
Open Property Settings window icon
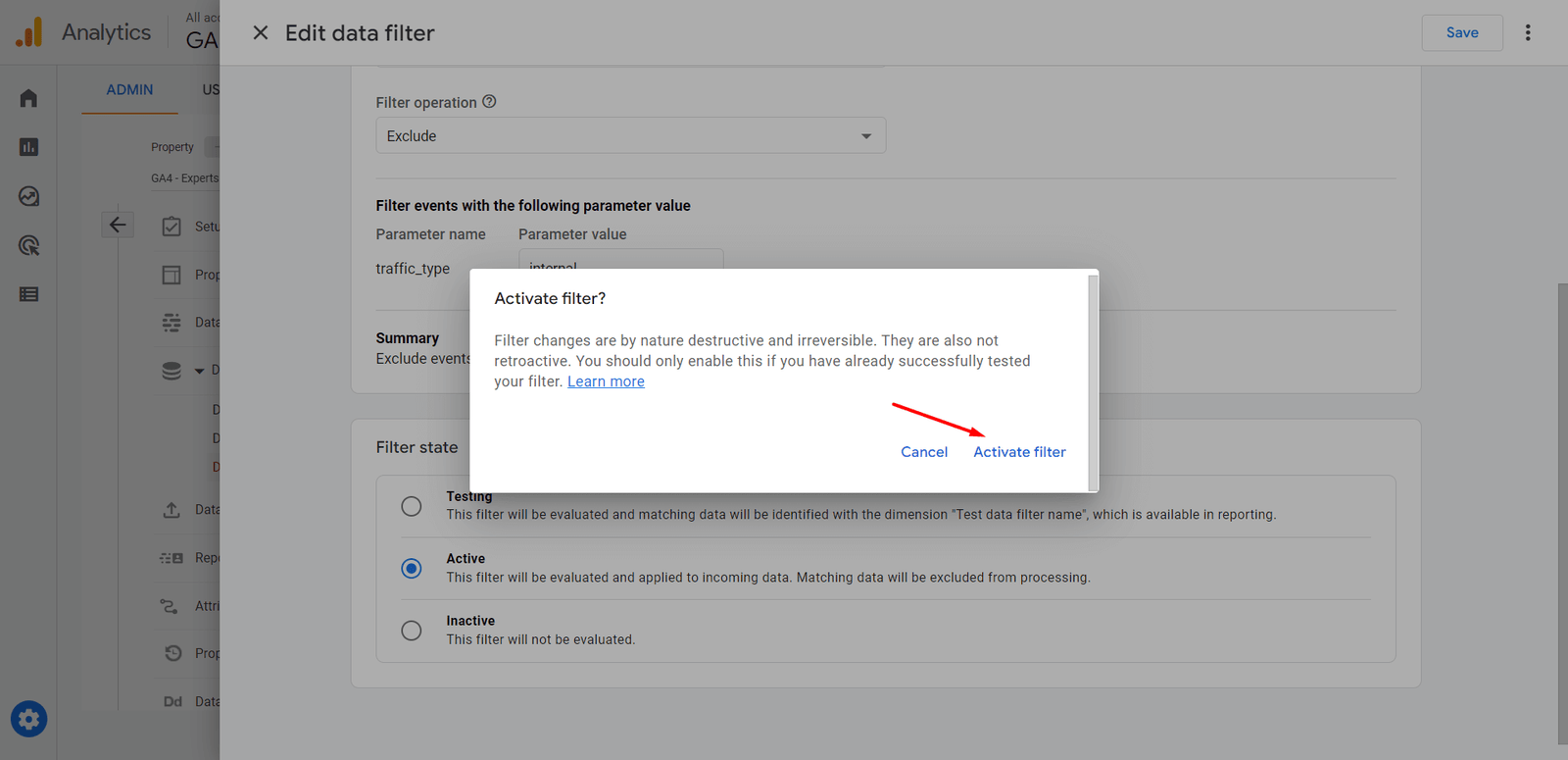tap(171, 275)
